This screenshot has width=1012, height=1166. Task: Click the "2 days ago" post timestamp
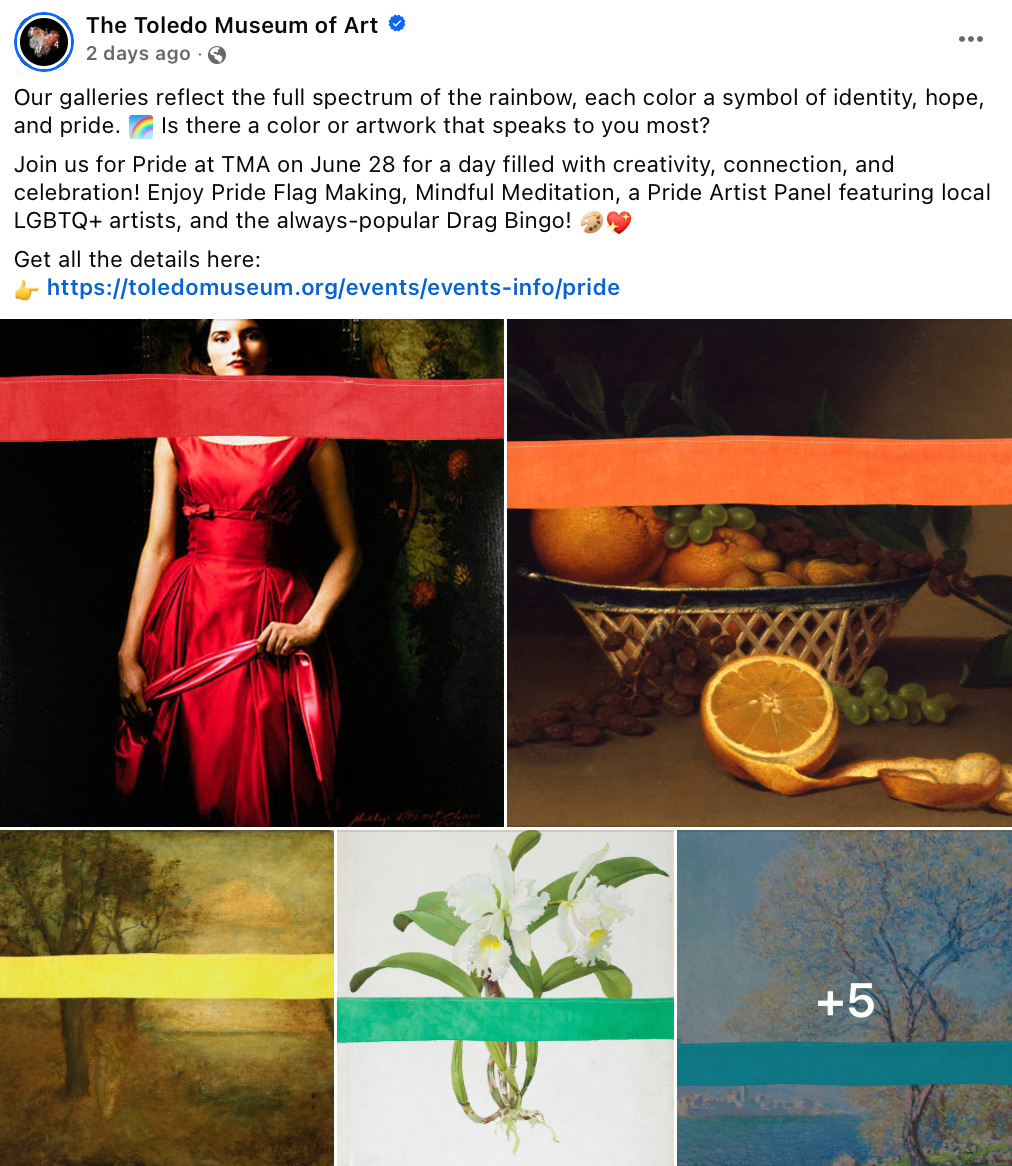pos(138,54)
